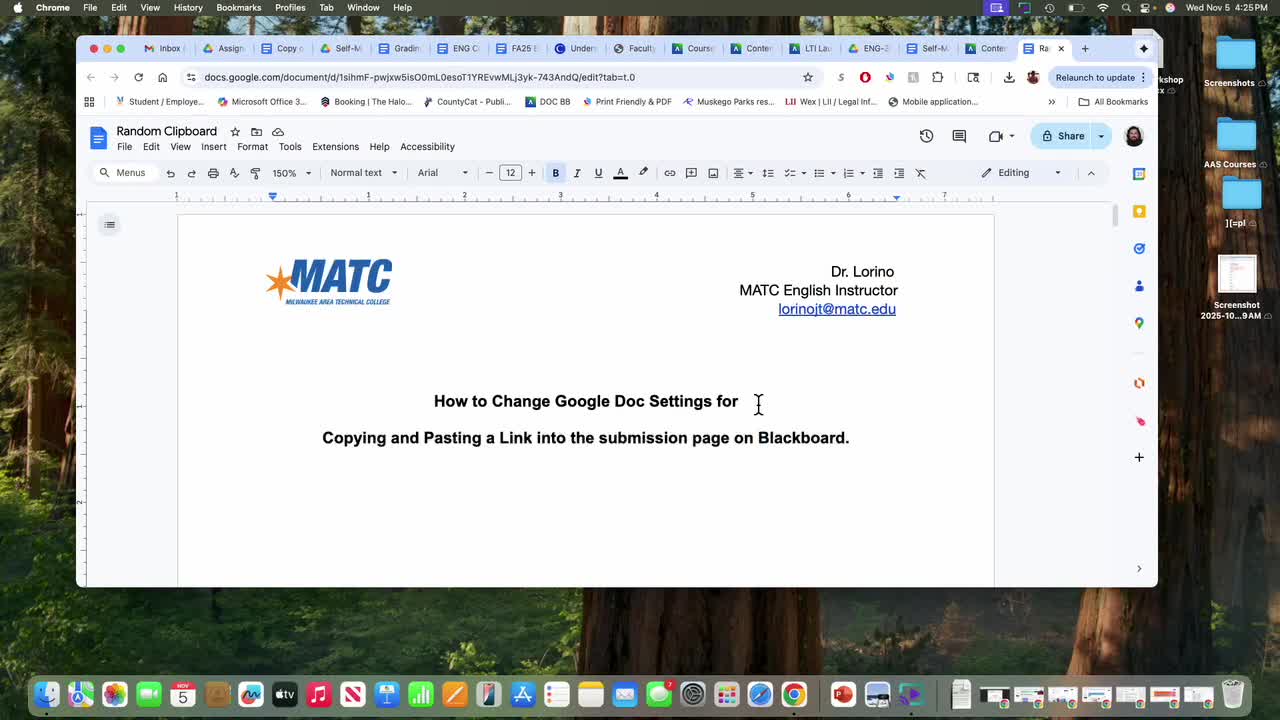Image resolution: width=1280 pixels, height=720 pixels.
Task: Toggle underline formatting
Action: [598, 173]
